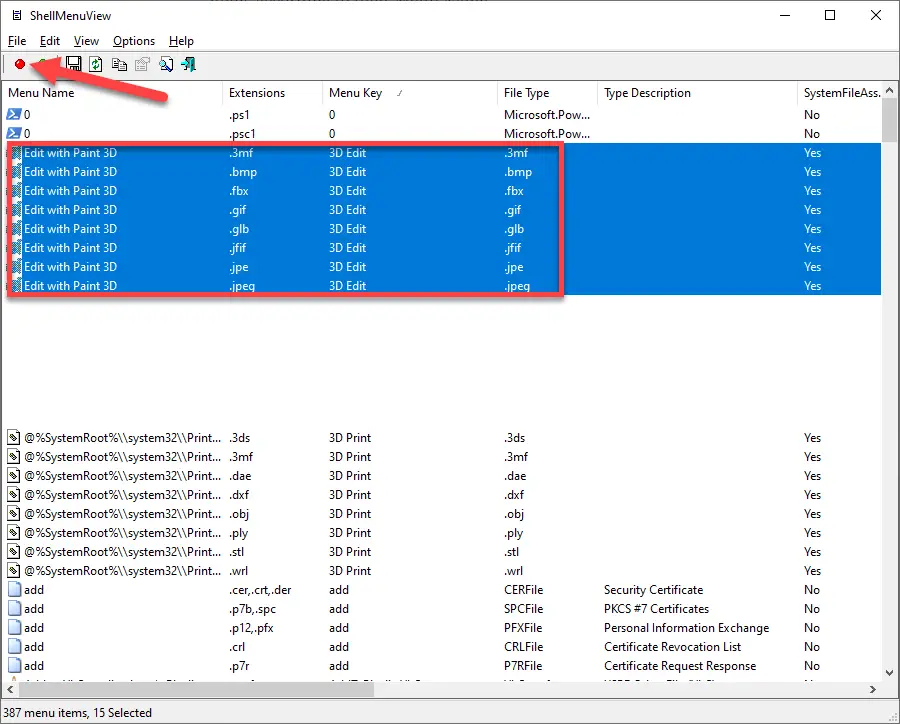Click the file icon of the CERFile add row

[x=14, y=590]
